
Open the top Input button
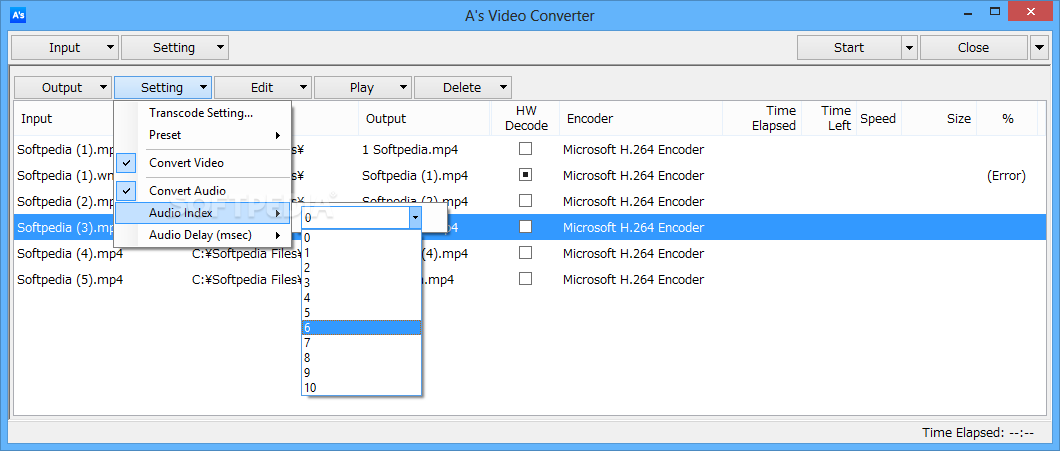click(64, 47)
